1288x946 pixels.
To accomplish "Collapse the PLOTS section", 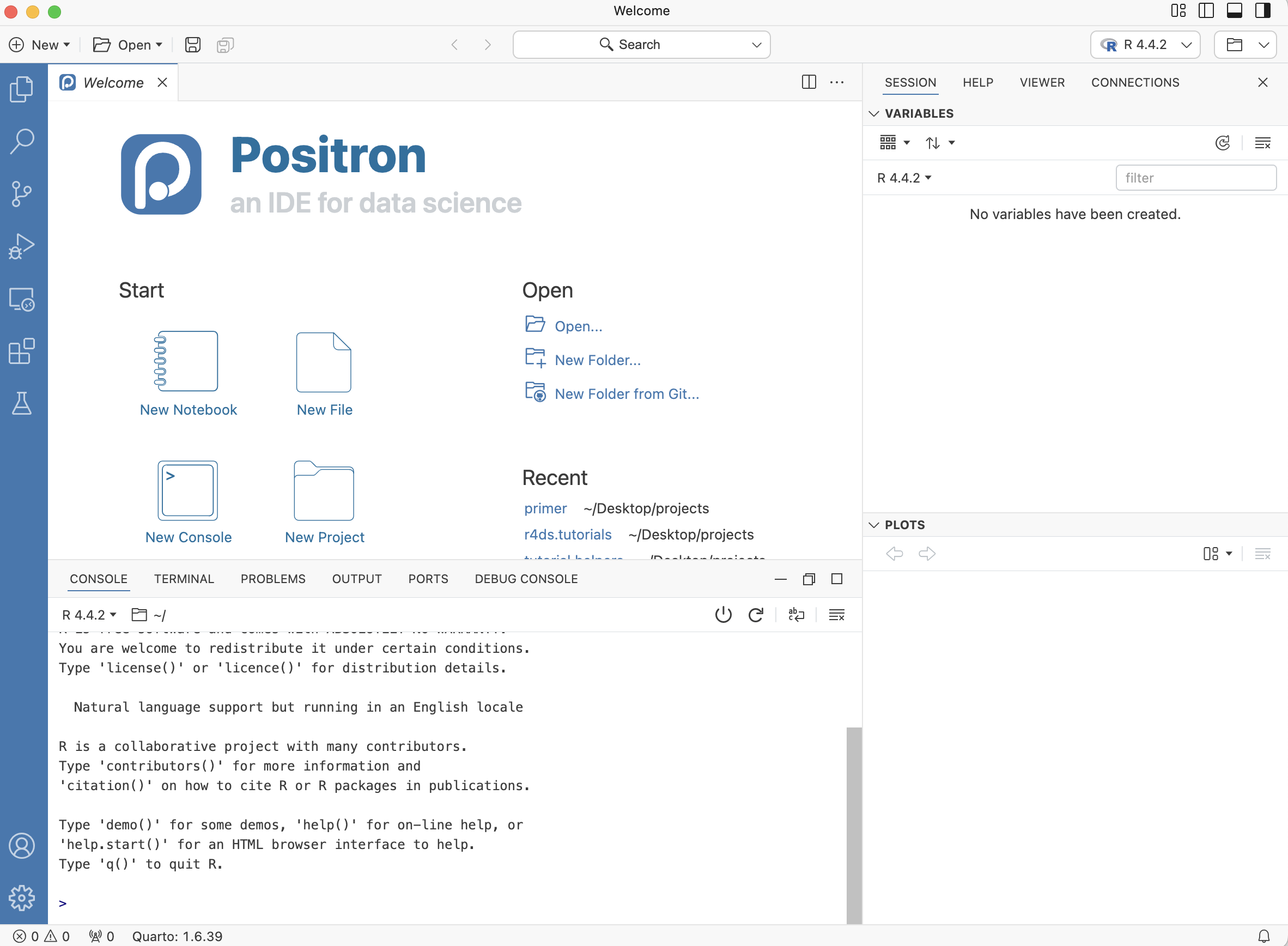I will tap(874, 525).
